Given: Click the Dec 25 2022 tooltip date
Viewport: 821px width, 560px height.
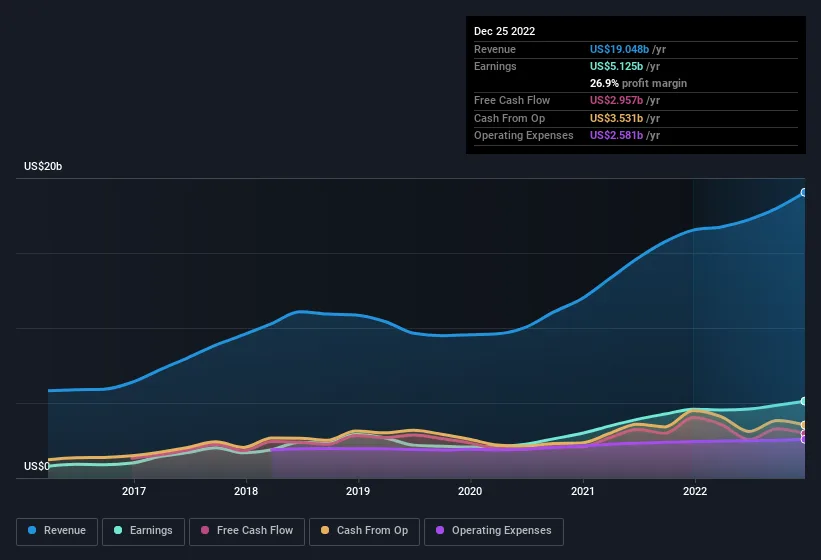Looking at the screenshot, I should click(505, 31).
